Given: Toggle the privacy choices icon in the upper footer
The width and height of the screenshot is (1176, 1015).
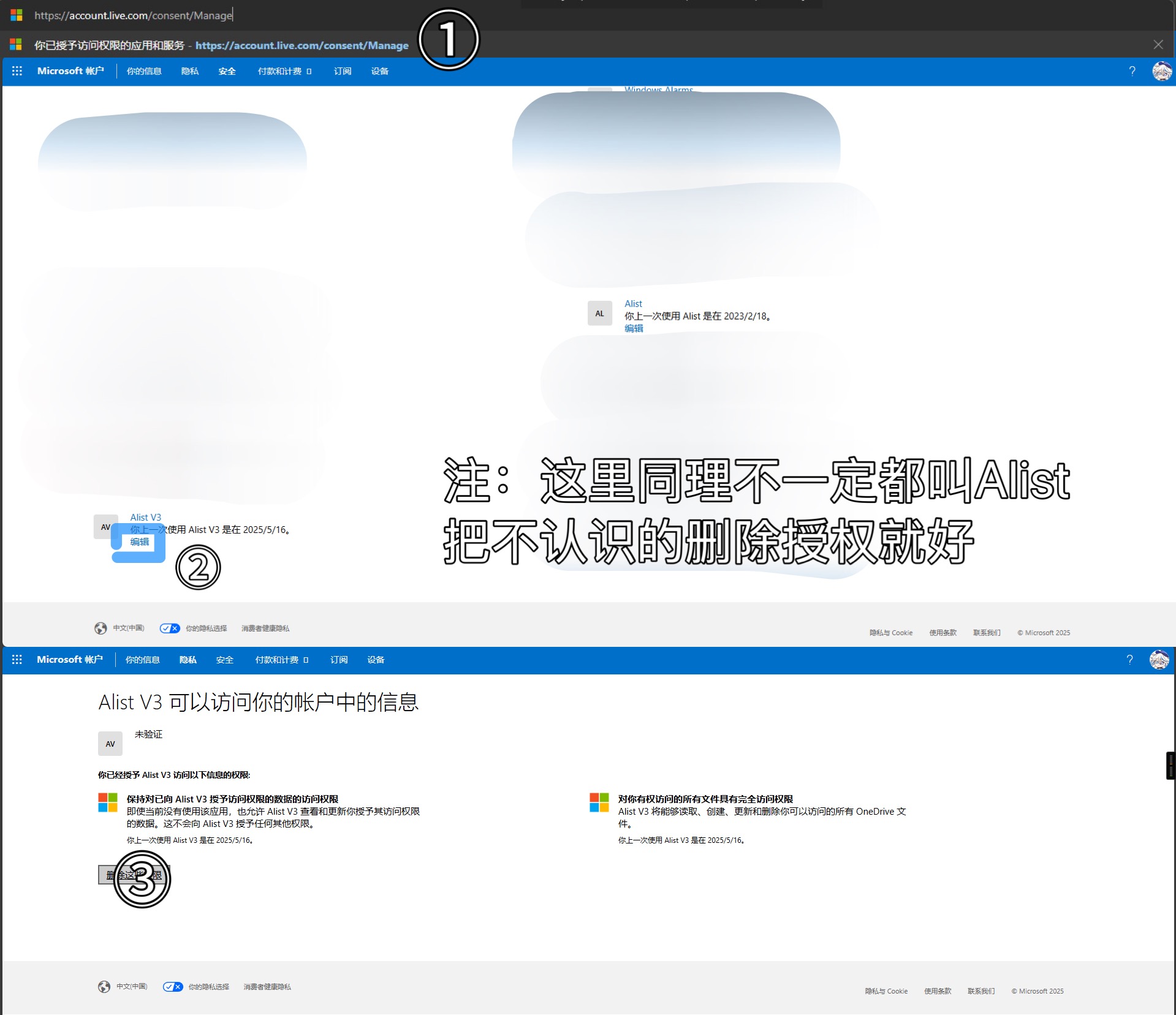Looking at the screenshot, I should (x=170, y=628).
